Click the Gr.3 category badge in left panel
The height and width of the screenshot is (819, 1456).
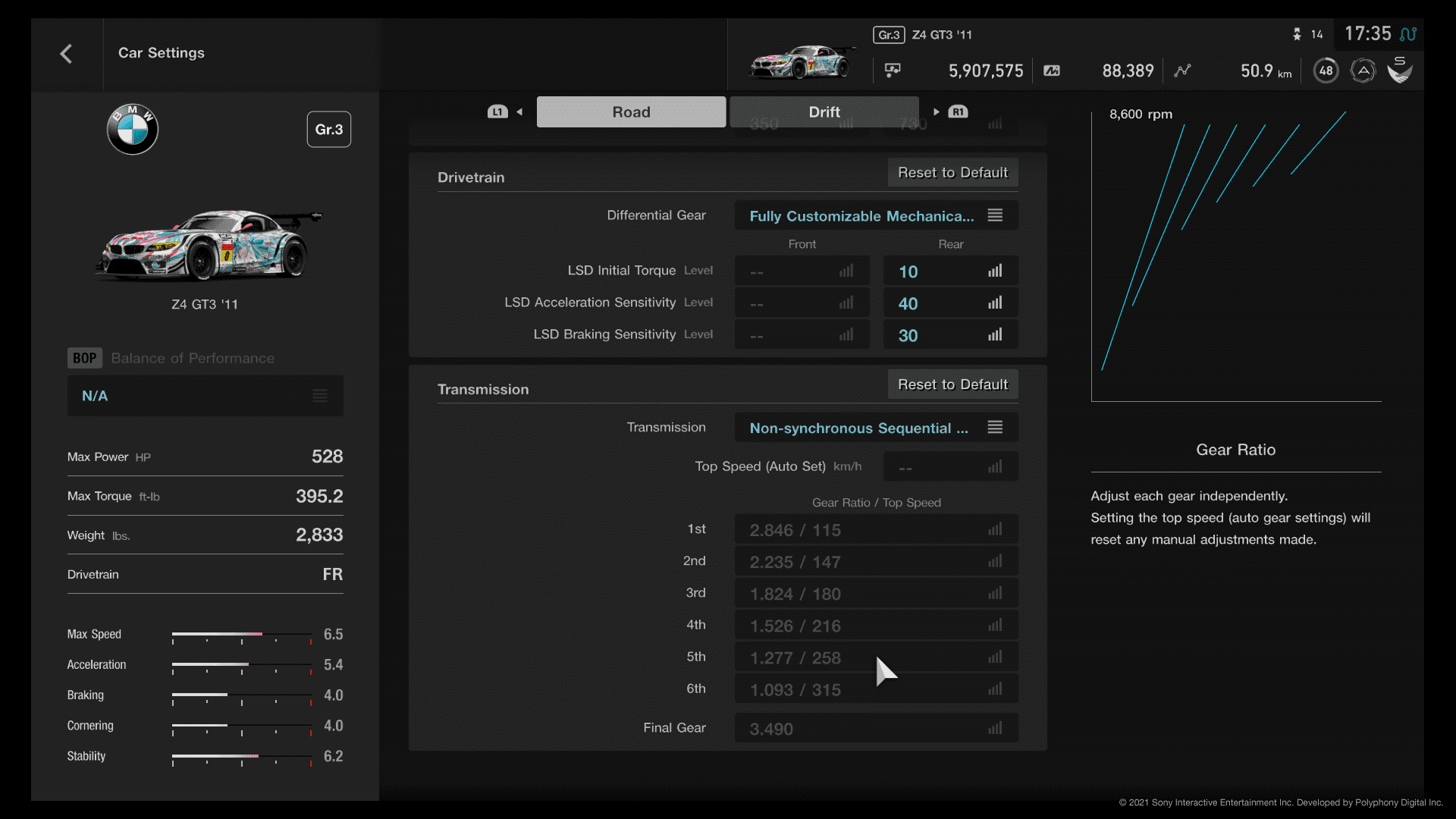pos(328,130)
